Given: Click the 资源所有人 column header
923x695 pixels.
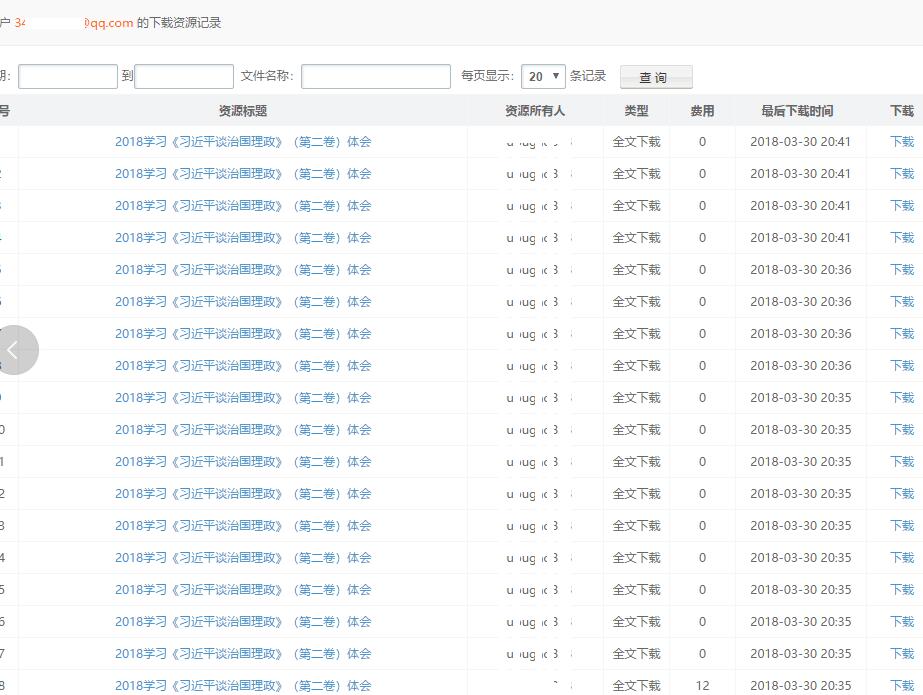Looking at the screenshot, I should (535, 111).
